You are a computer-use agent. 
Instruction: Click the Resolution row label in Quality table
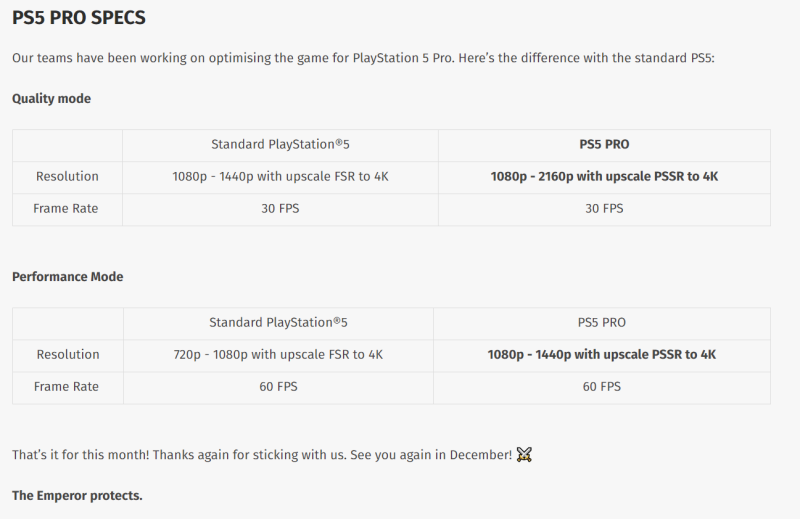(x=67, y=176)
